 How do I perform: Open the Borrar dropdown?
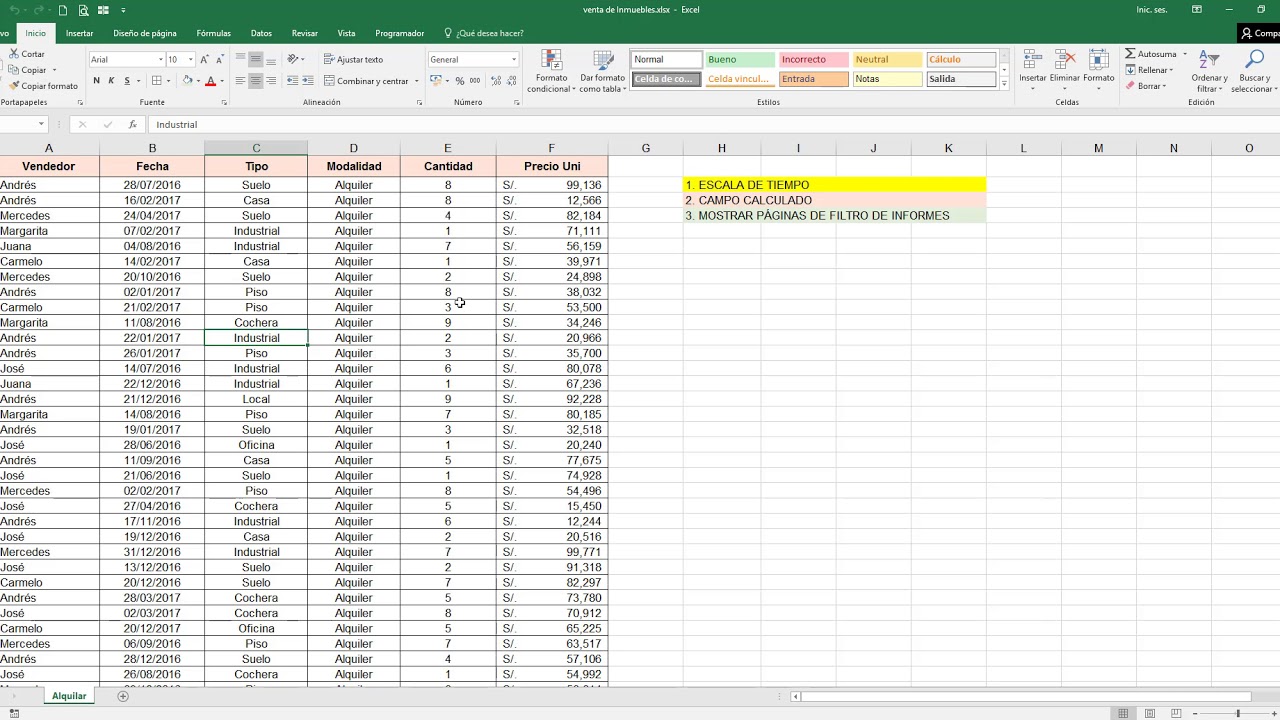coord(1148,86)
